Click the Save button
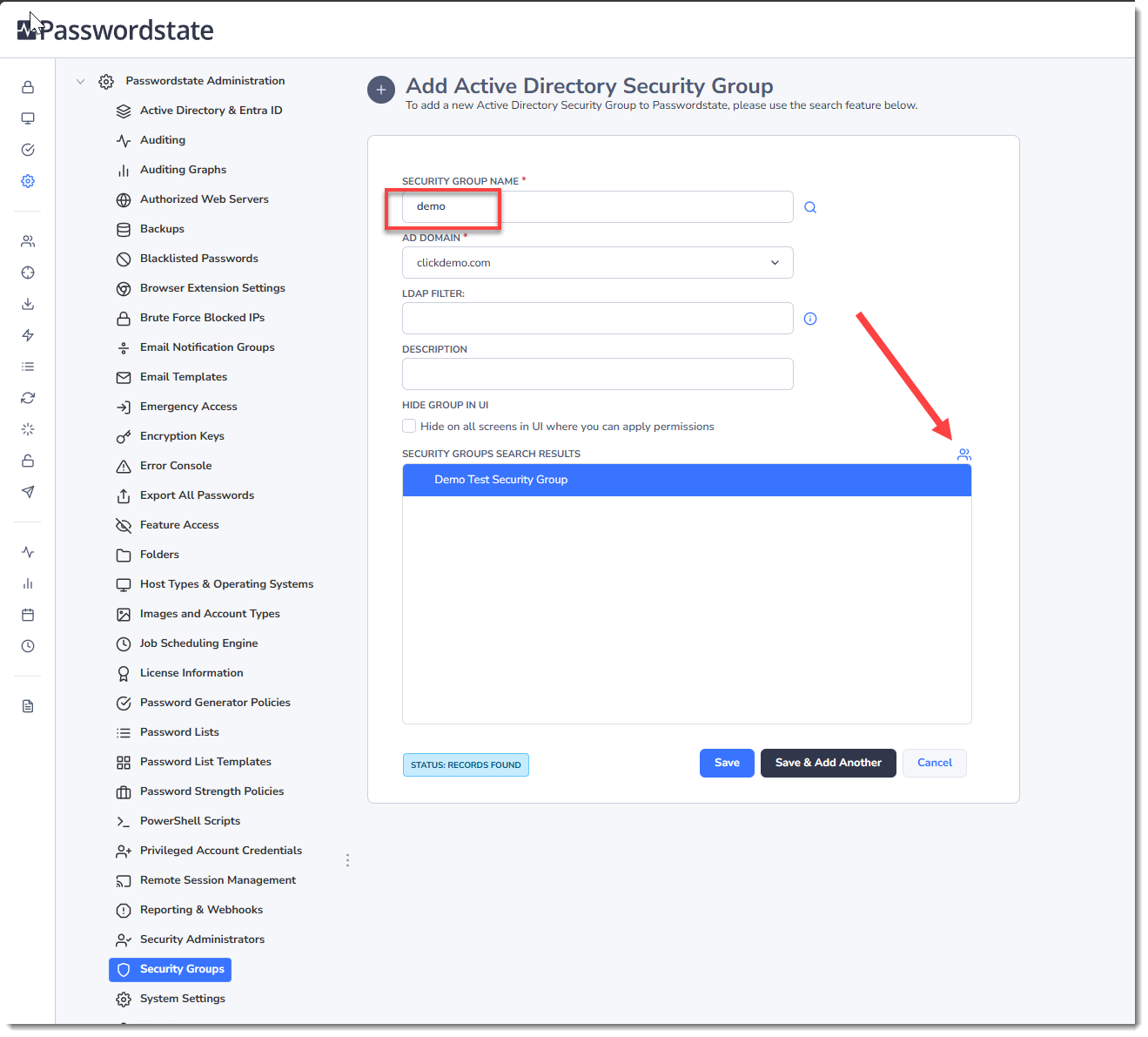 [727, 763]
